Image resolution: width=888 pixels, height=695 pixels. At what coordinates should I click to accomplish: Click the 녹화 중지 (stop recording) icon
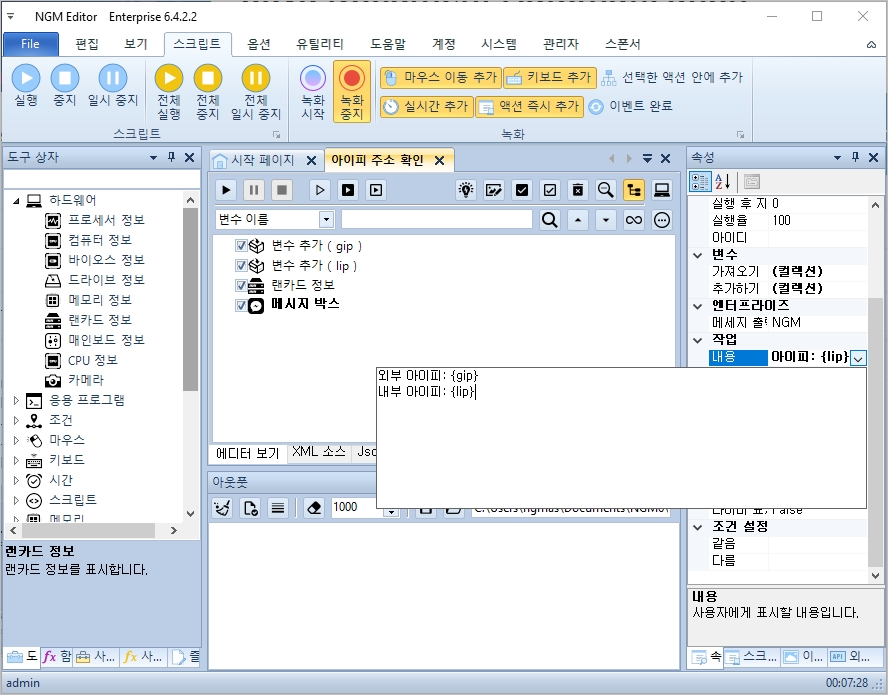(352, 79)
